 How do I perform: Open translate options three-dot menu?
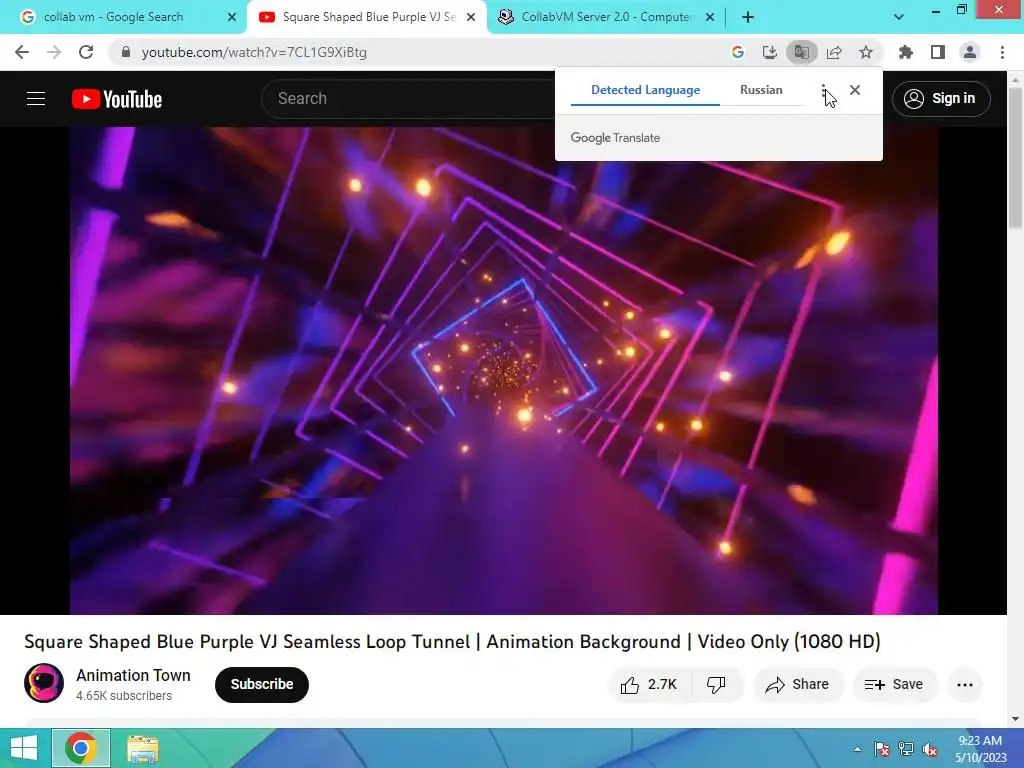[x=824, y=91]
